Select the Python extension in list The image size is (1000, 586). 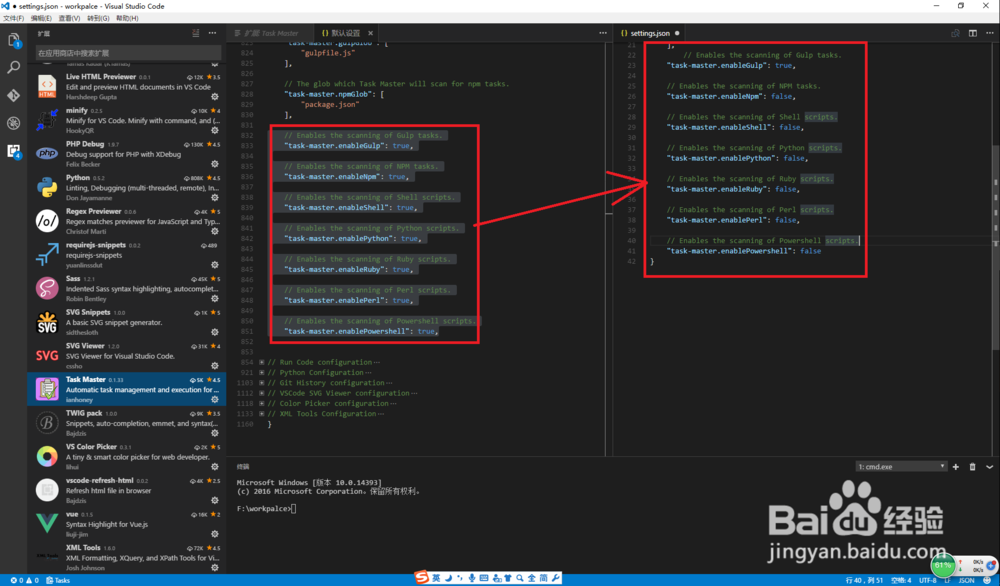[126, 187]
